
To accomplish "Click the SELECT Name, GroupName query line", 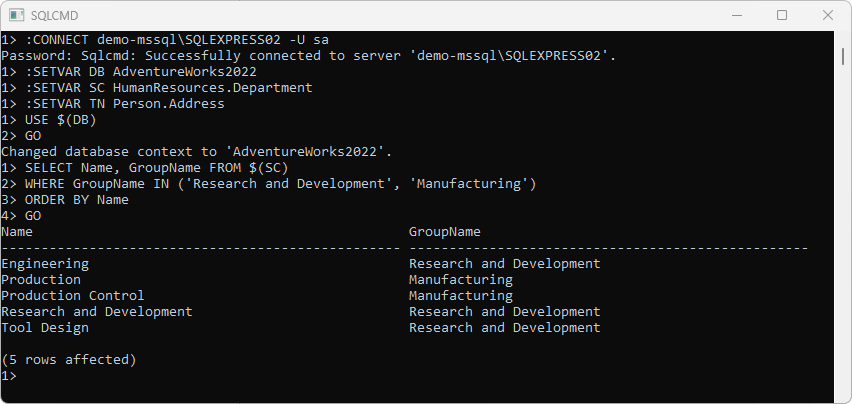I will pyautogui.click(x=145, y=168).
